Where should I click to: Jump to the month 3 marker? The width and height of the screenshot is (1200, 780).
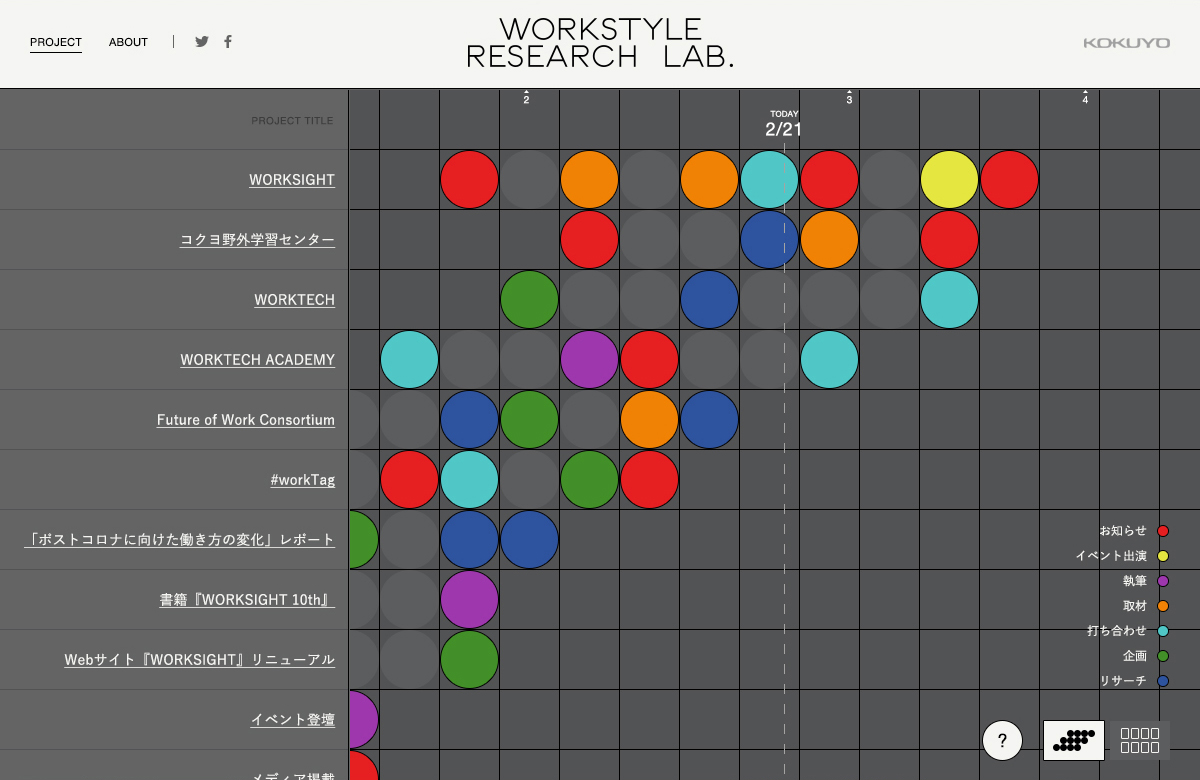pos(849,97)
